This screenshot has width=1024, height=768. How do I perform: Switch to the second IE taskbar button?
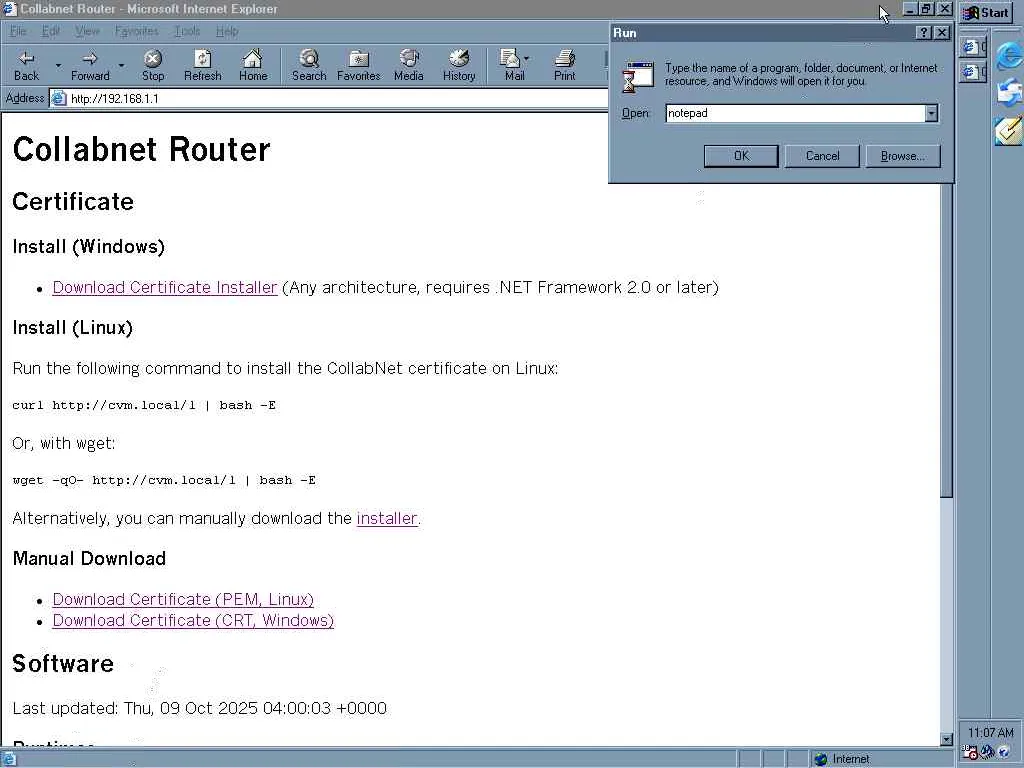coord(973,71)
